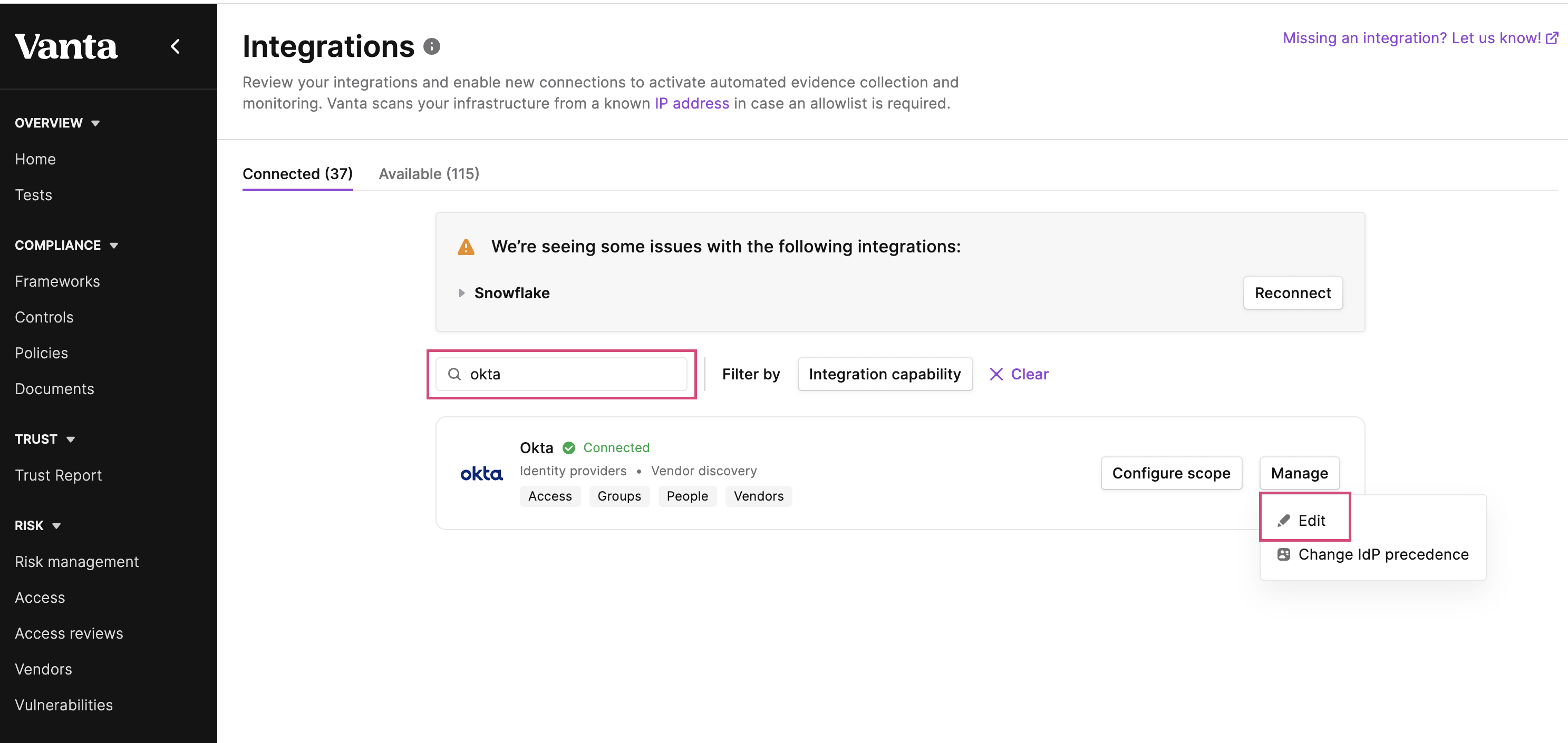
Task: Click the Vendor discovery label
Action: (x=704, y=471)
